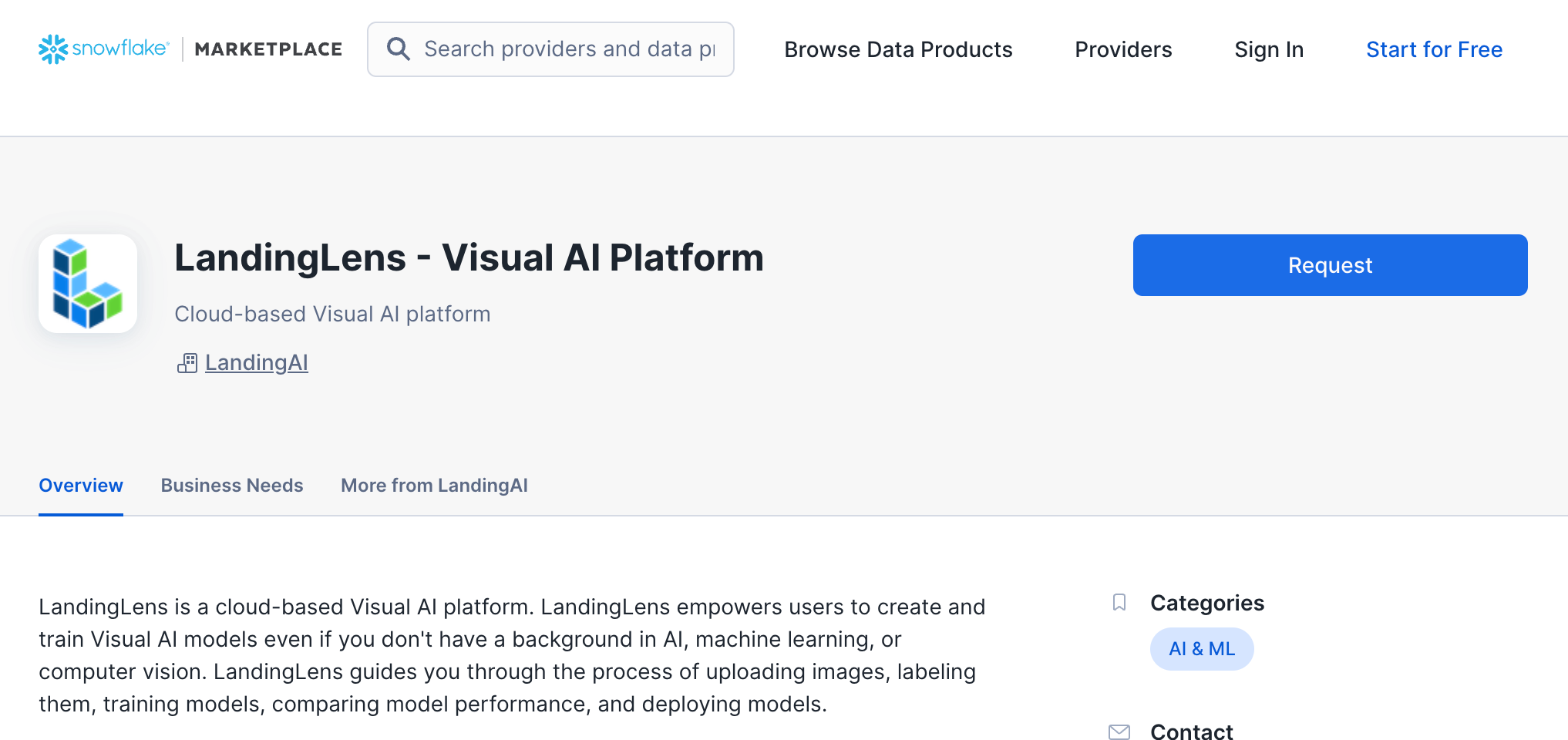1568x740 pixels.
Task: Switch to the Business Needs tab
Action: (x=231, y=485)
